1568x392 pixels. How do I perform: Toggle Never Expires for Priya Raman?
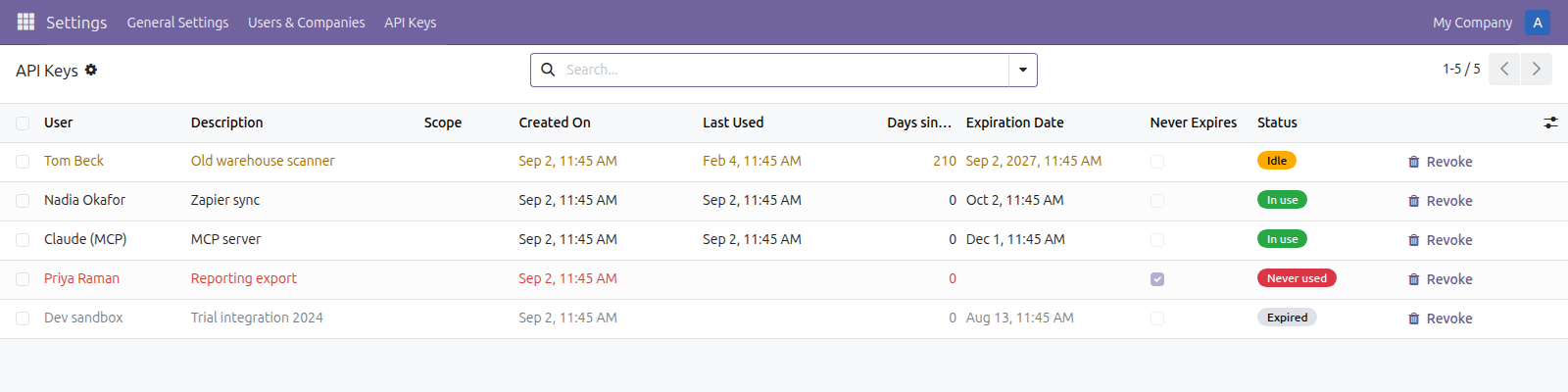[x=1157, y=279]
